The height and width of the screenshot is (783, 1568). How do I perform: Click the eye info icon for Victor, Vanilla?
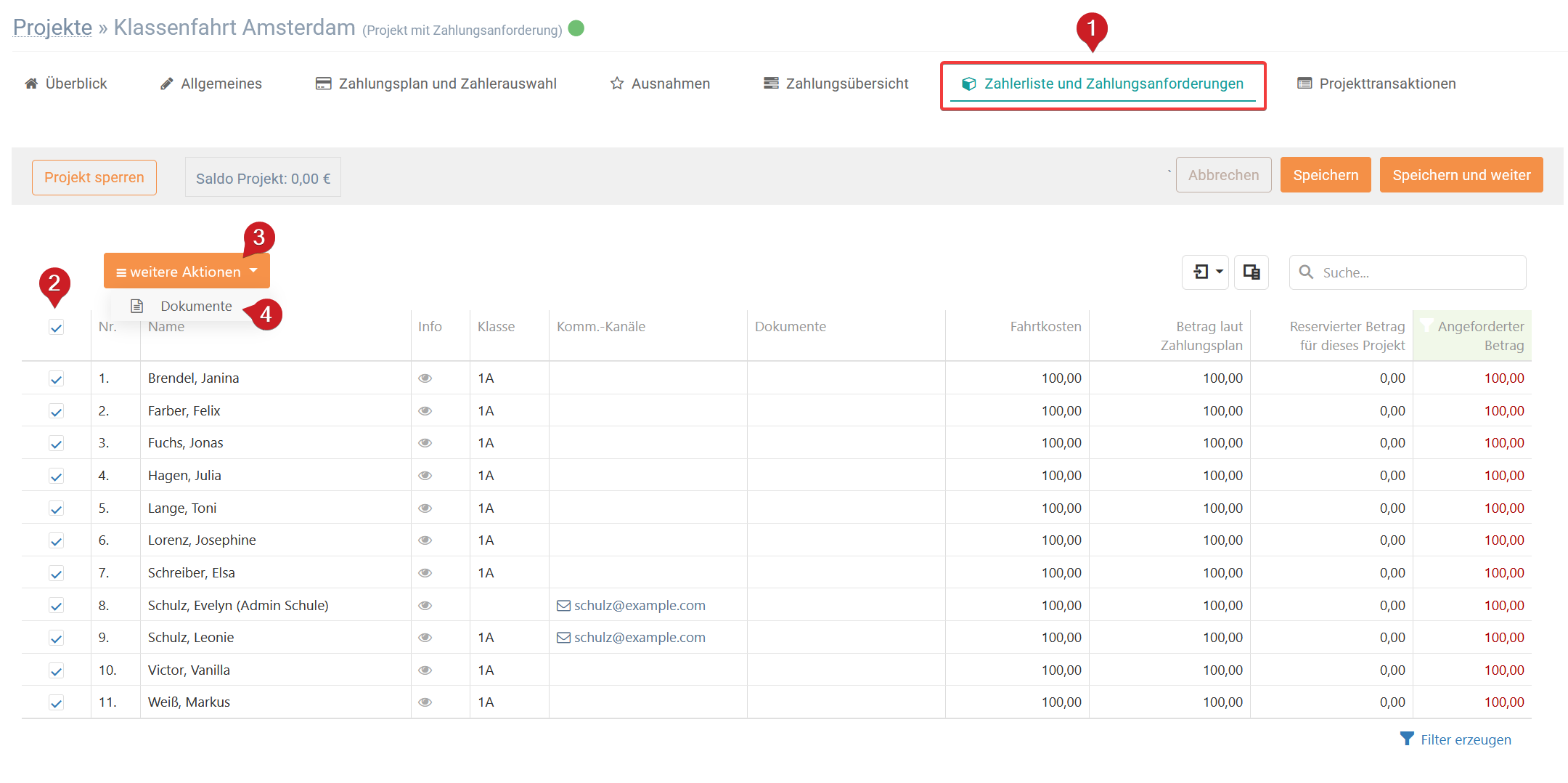[425, 670]
